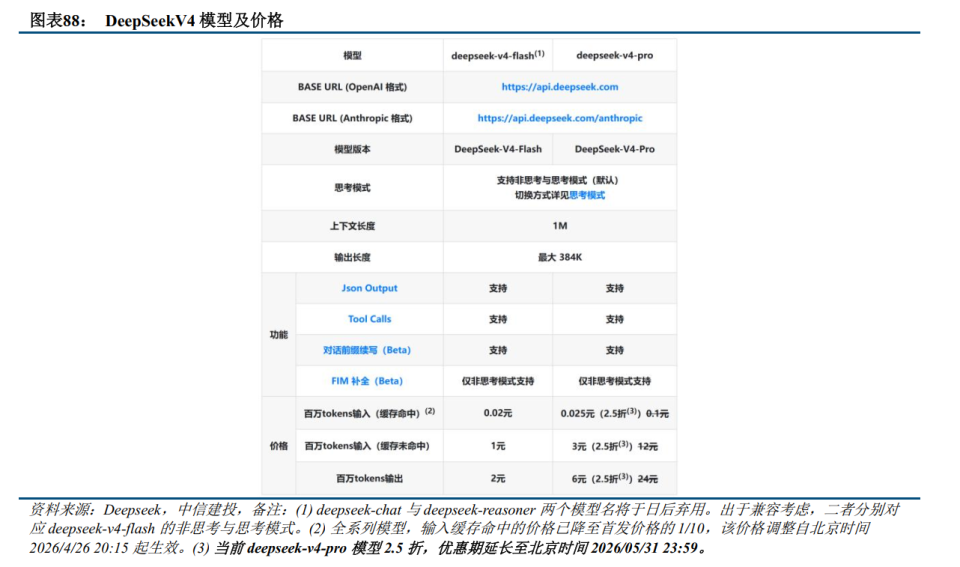Click the deepseek-v4-pro column header in the table
The width and height of the screenshot is (960, 567).
point(615,55)
